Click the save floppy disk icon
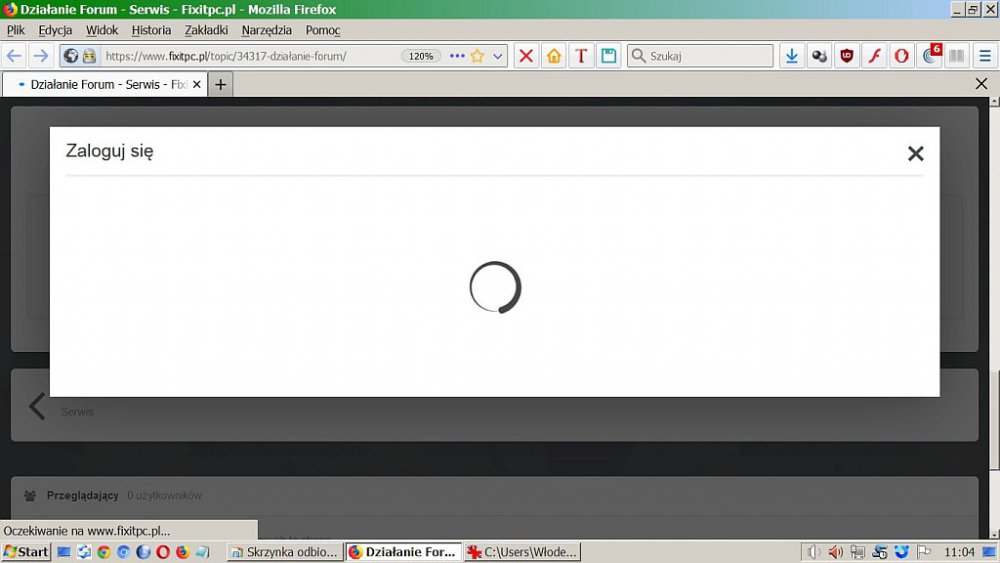The width and height of the screenshot is (1000, 563). 607,56
